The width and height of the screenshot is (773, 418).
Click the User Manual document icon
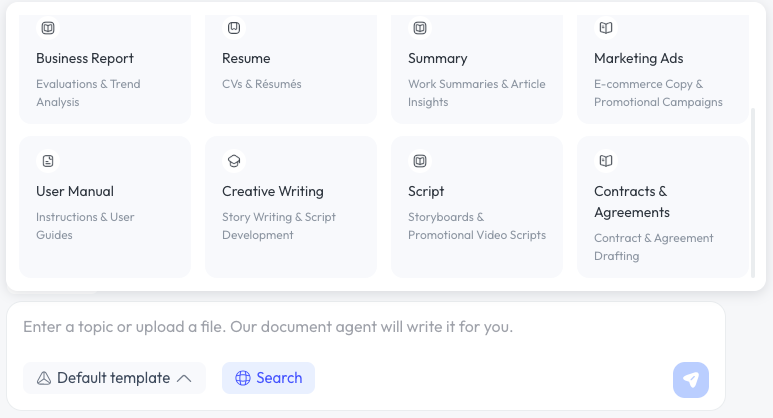(x=48, y=161)
